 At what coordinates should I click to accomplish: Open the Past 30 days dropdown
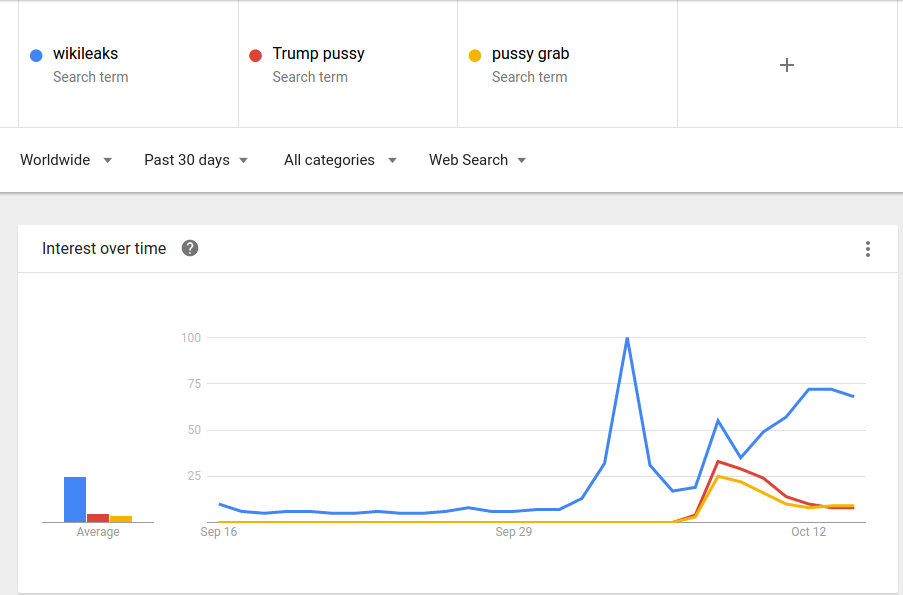[x=196, y=160]
